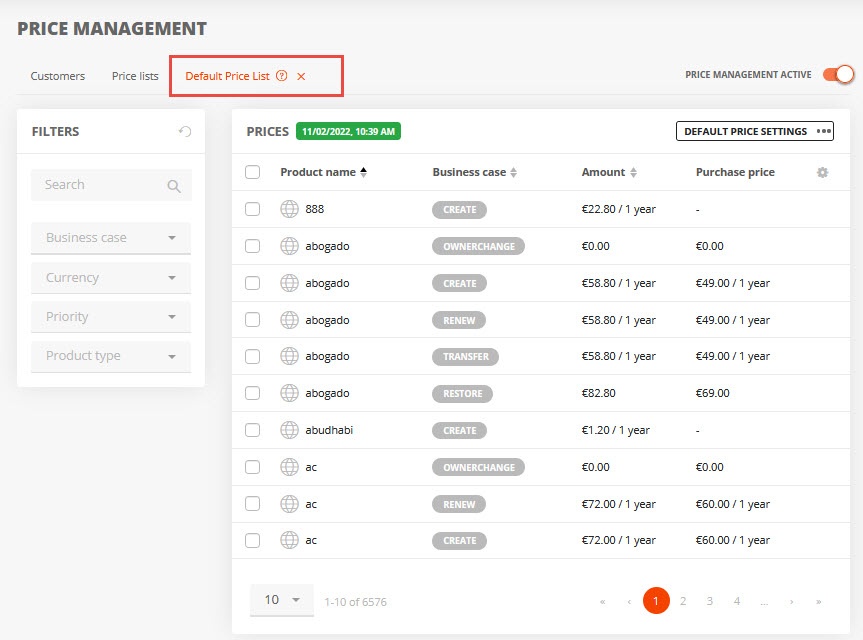The height and width of the screenshot is (640, 863).
Task: Click the €69.00 purchase price
Action: (712, 393)
